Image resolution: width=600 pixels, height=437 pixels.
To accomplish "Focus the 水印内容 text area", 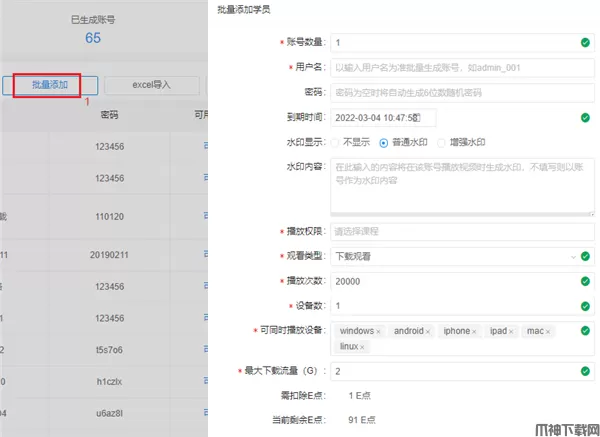I will (455, 182).
